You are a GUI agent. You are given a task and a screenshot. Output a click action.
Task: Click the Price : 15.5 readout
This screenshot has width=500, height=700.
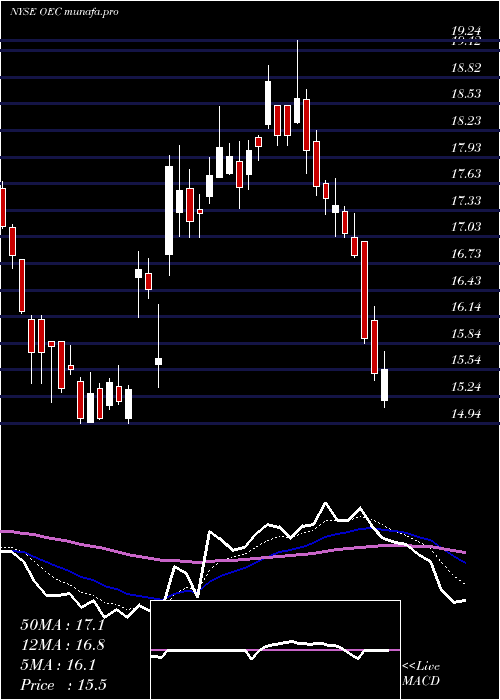pyautogui.click(x=63, y=685)
